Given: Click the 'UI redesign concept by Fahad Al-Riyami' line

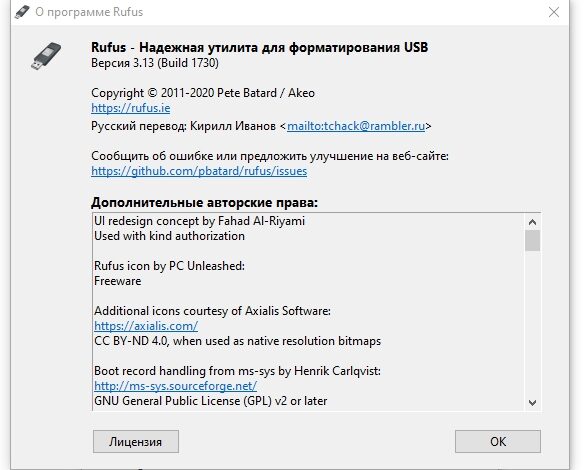Looking at the screenshot, I should pyautogui.click(x=199, y=221).
